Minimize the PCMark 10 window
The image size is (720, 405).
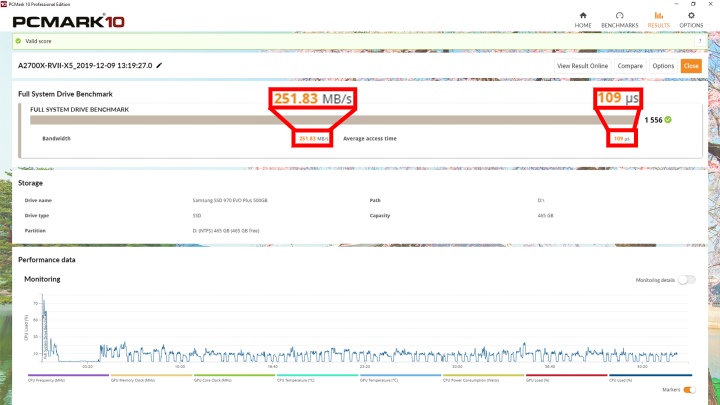[x=676, y=4]
